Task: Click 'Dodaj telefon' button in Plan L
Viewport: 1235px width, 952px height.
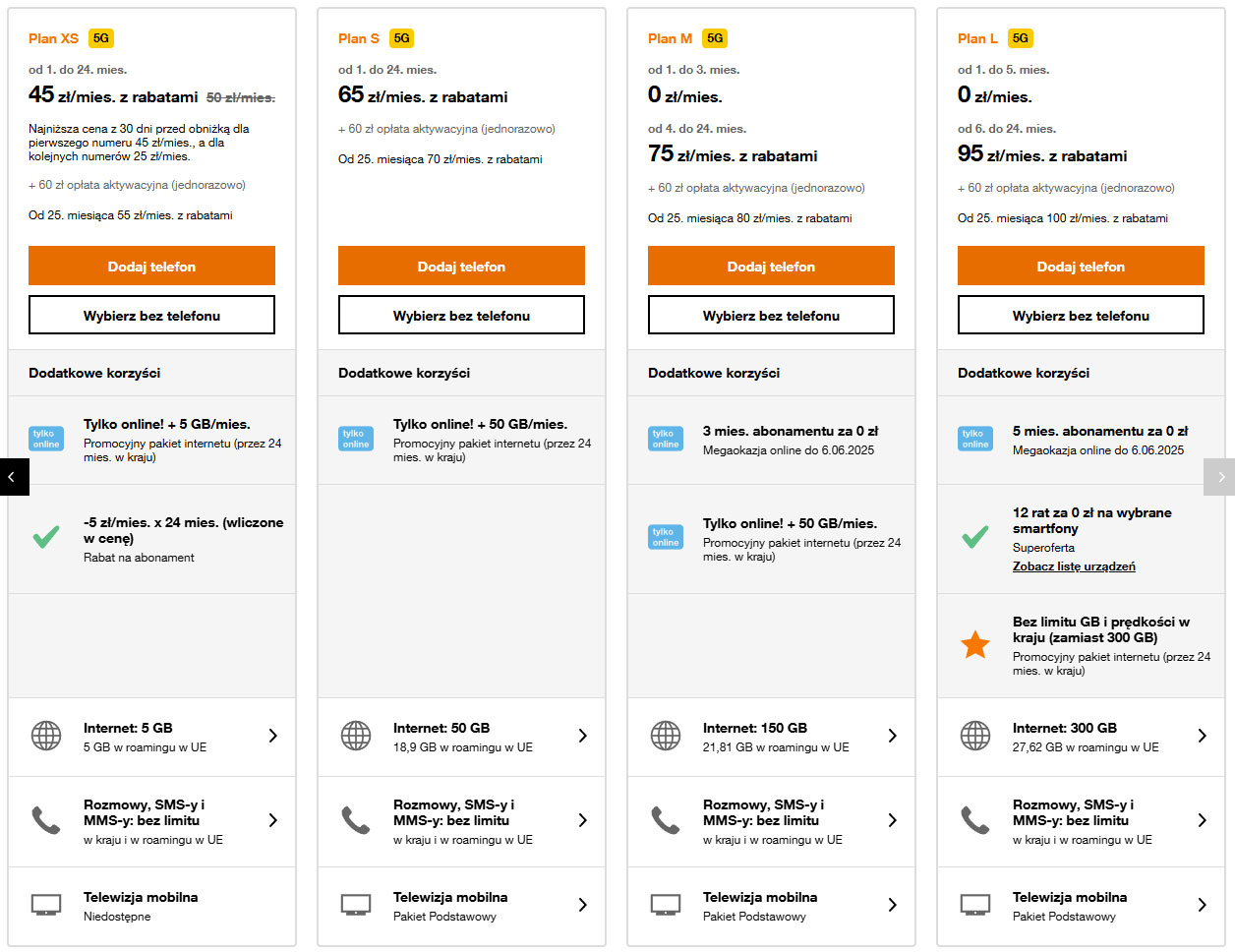Action: coord(1081,267)
